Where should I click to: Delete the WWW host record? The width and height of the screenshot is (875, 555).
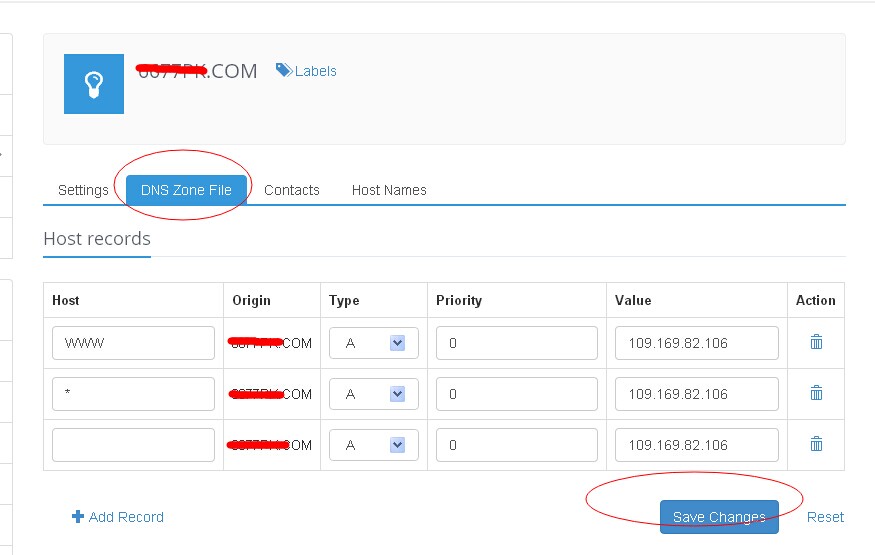pos(816,342)
